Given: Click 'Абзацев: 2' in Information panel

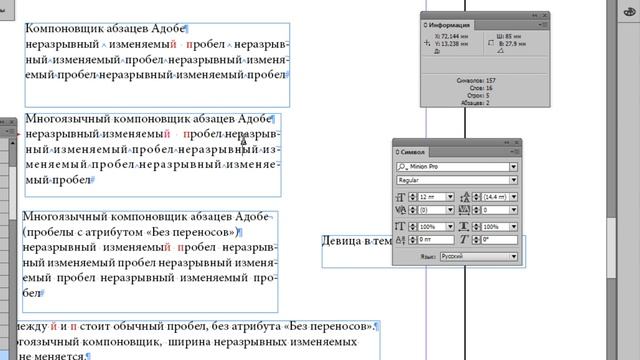Looking at the screenshot, I should (475, 103).
